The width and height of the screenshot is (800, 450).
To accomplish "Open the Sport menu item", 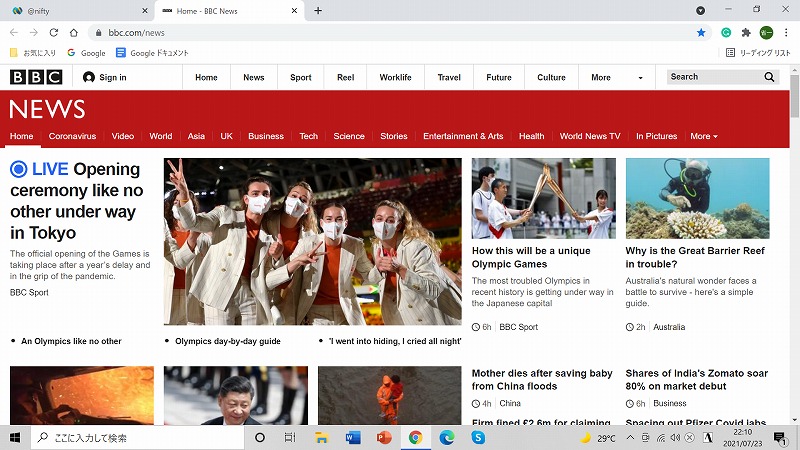I will tap(301, 78).
